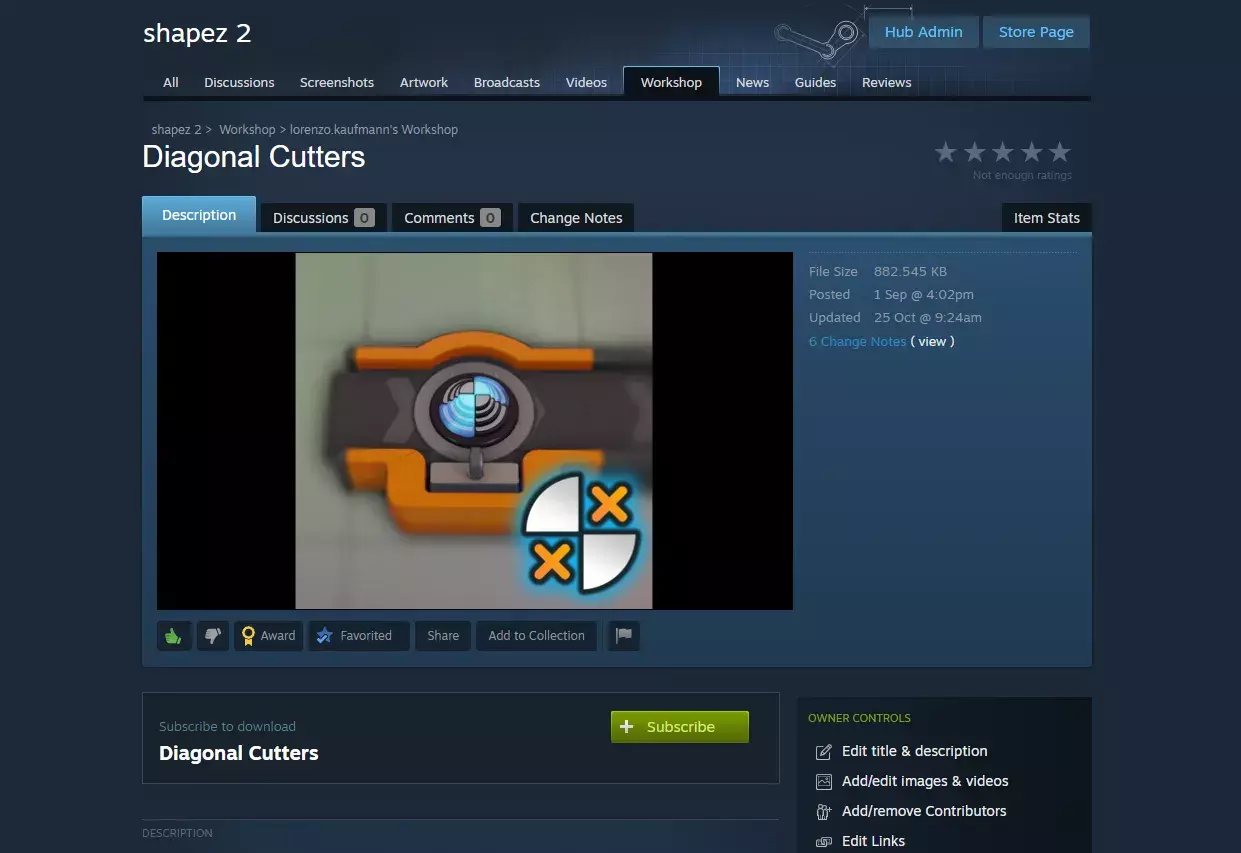The height and width of the screenshot is (853, 1241).
Task: Click the shapez 2 hub title
Action: point(197,33)
